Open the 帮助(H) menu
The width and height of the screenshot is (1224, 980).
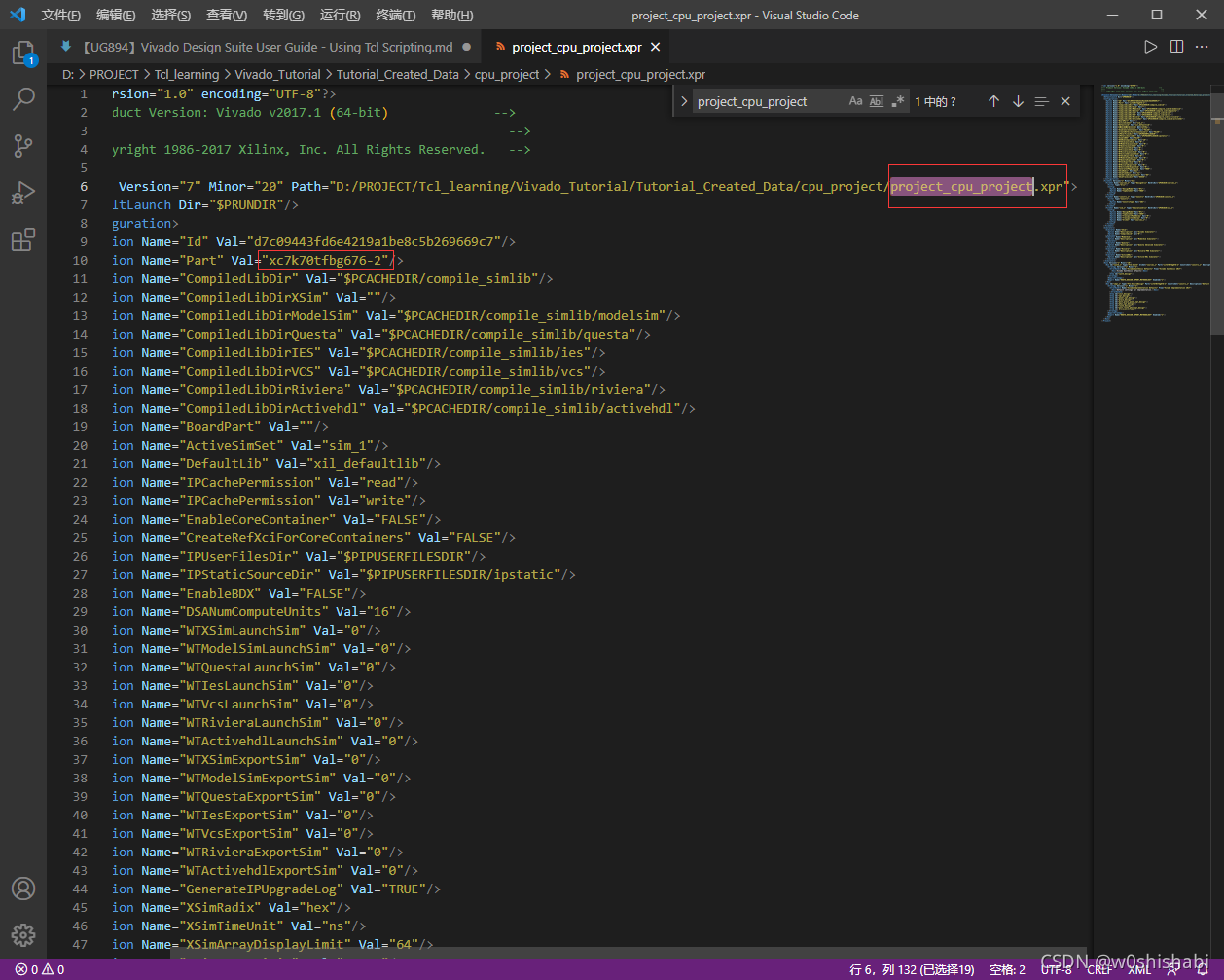451,15
